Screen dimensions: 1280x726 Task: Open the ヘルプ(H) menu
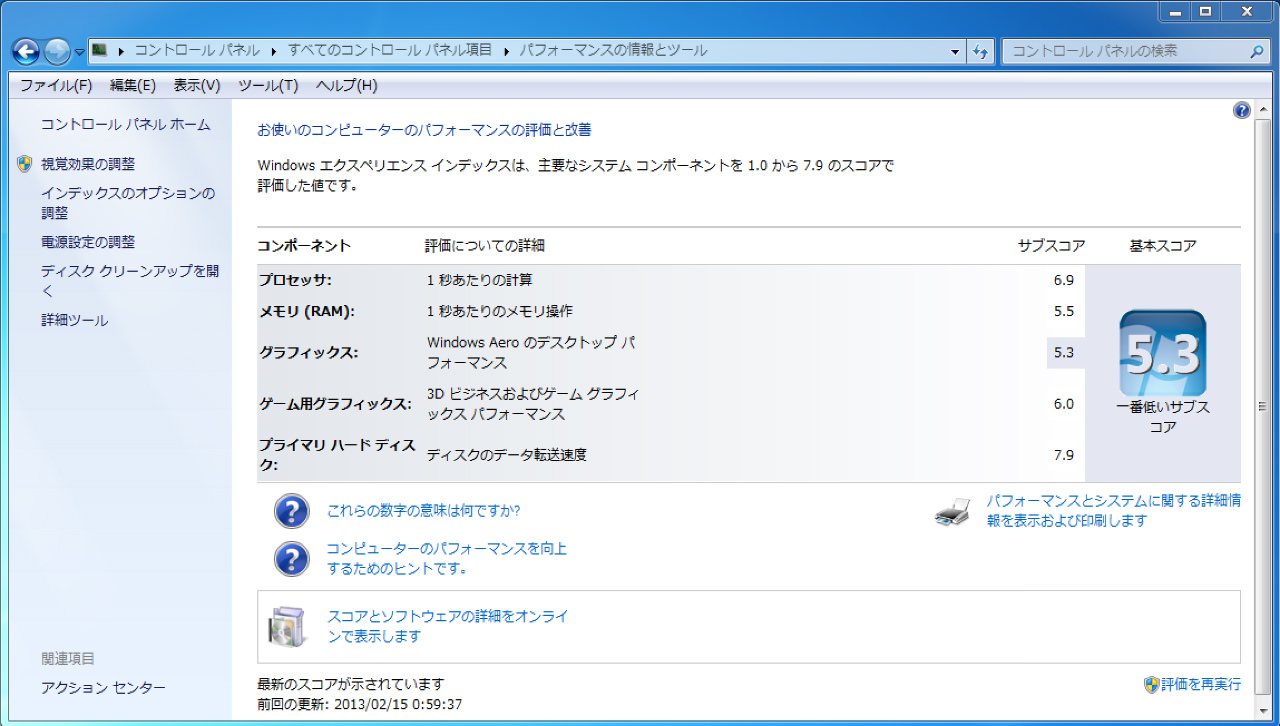(347, 85)
